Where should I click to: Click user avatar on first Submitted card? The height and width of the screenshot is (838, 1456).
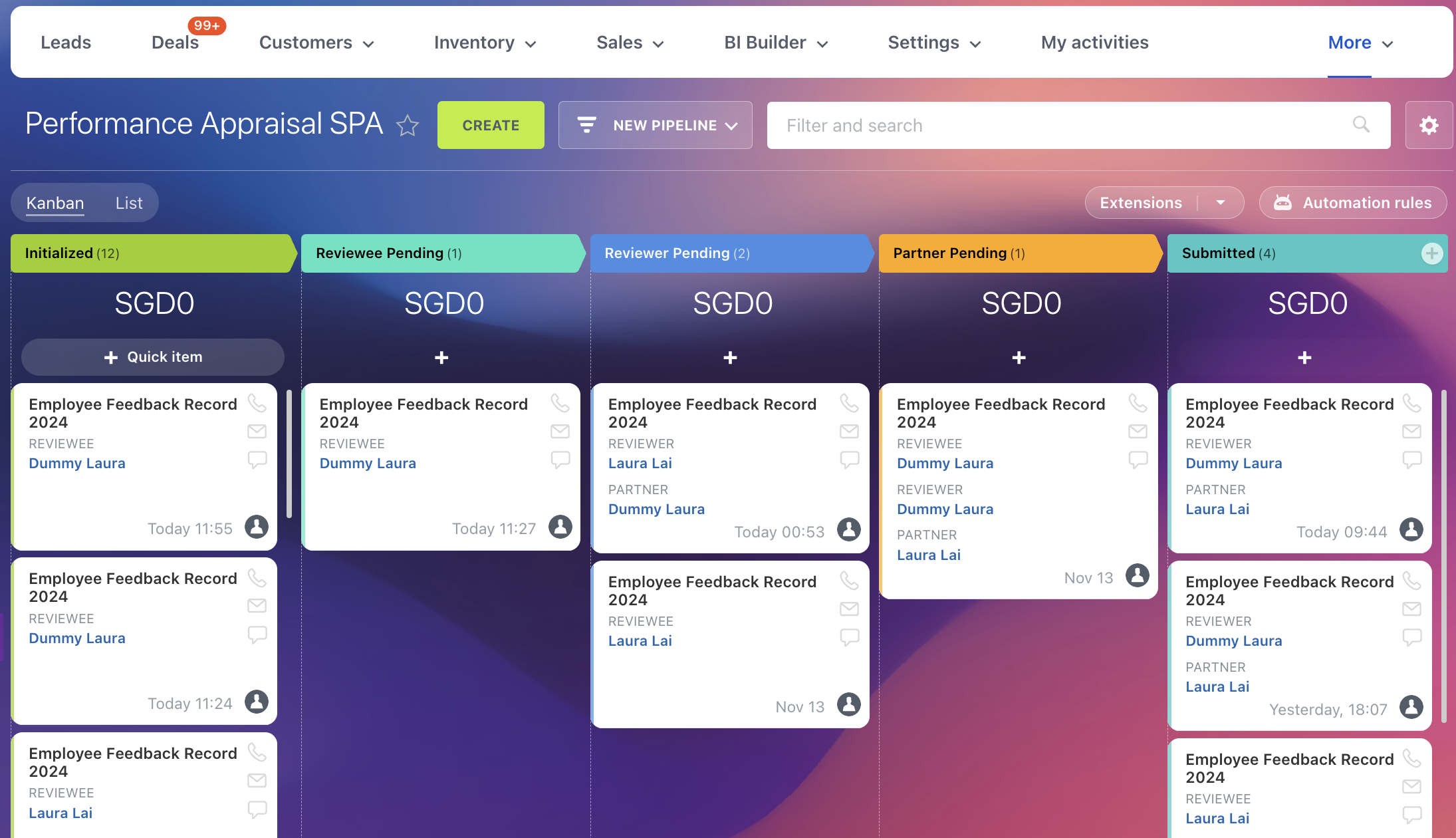pos(1411,530)
